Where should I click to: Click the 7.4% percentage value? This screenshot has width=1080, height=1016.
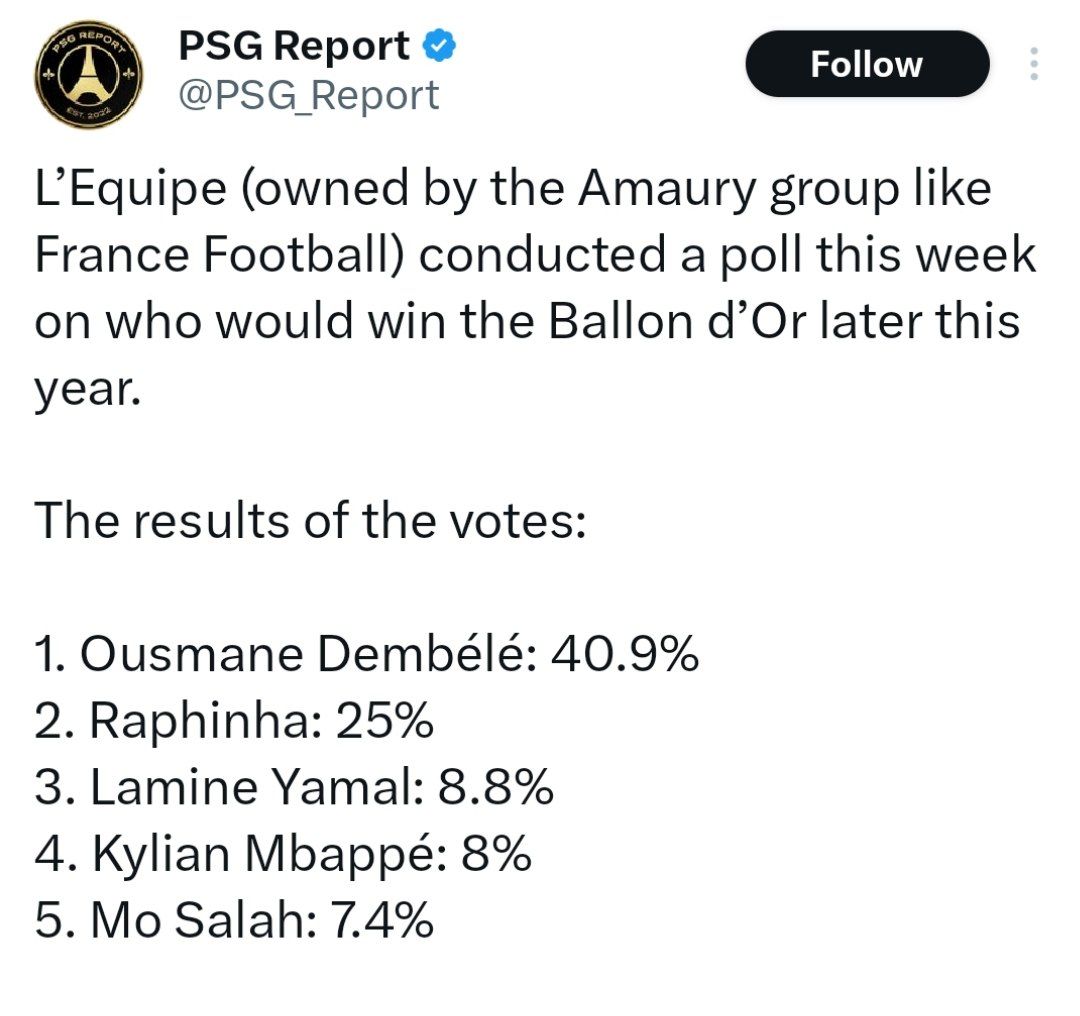(382, 920)
